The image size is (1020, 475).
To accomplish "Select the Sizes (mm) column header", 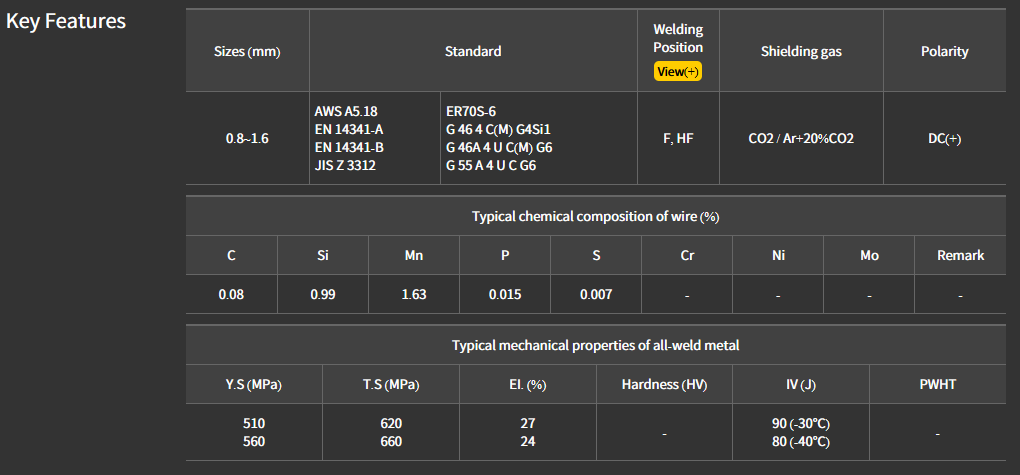I will tap(247, 52).
